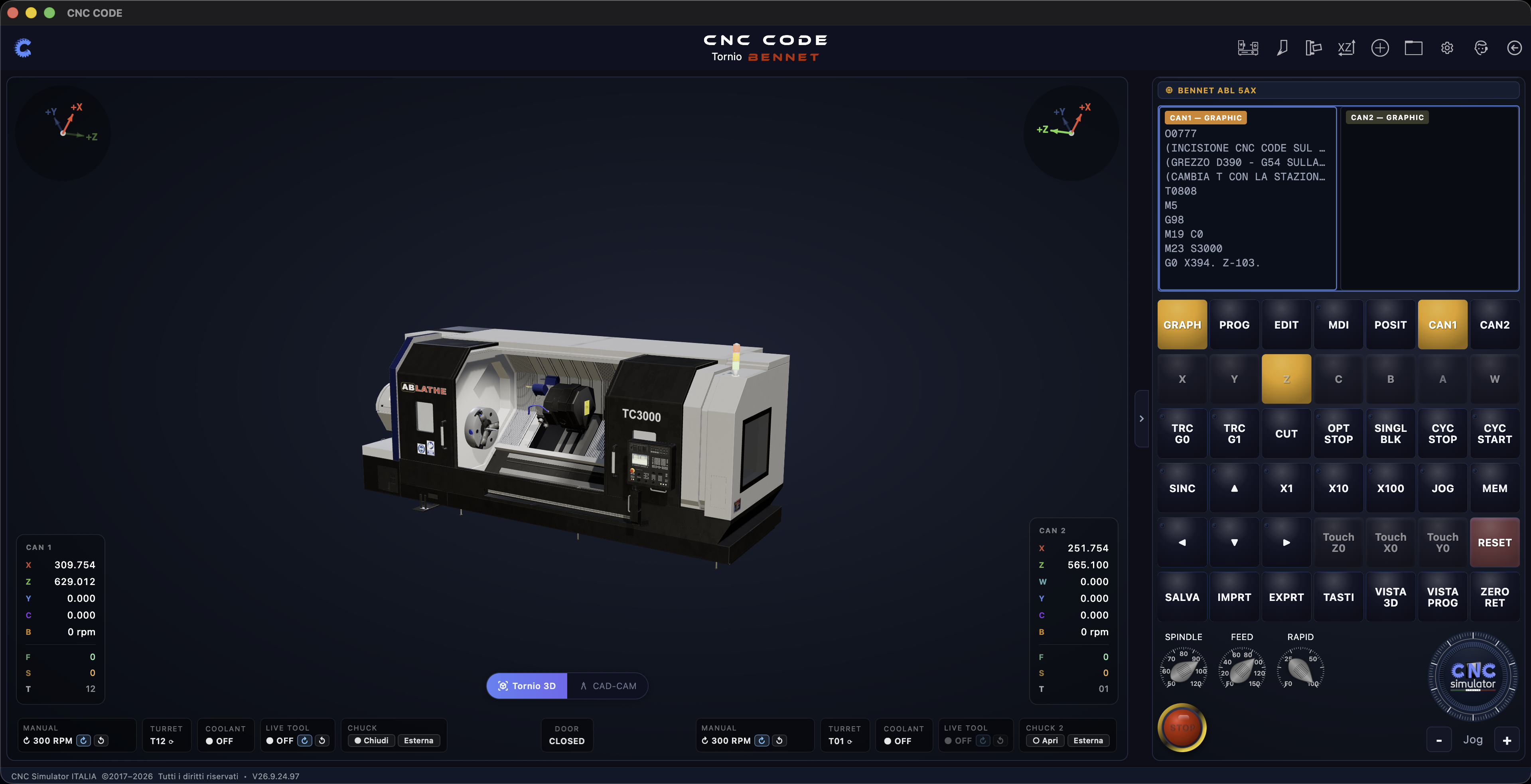The height and width of the screenshot is (784, 1531).
Task: Set clockwise spindle rotation beside turret T01
Action: coord(762,741)
